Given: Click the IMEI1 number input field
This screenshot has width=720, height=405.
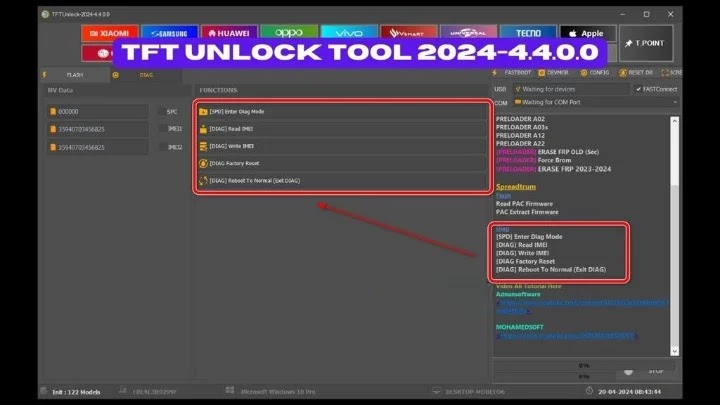Looking at the screenshot, I should pos(98,129).
